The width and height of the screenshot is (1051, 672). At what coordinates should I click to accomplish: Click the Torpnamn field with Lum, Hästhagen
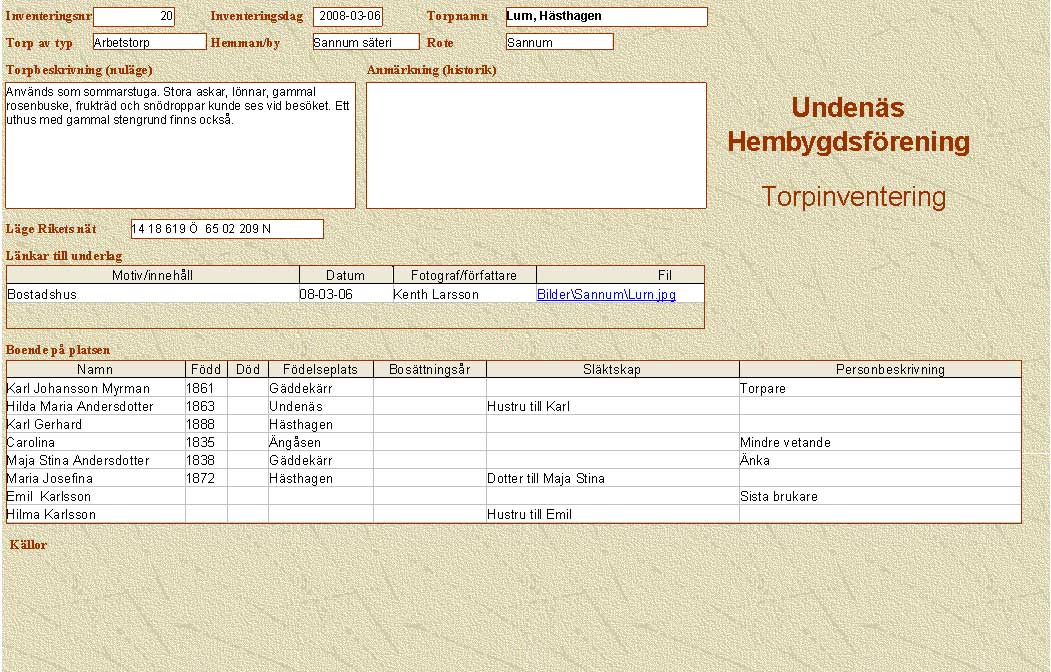pos(606,17)
